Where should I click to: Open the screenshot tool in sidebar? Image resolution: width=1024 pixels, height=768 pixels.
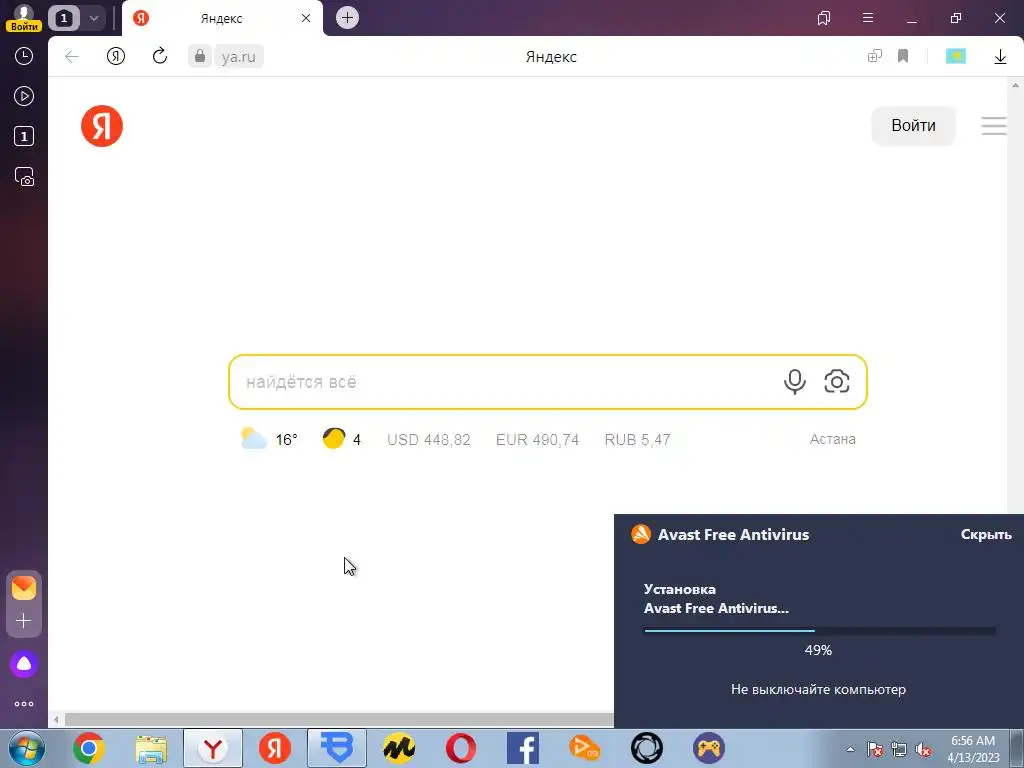click(24, 177)
